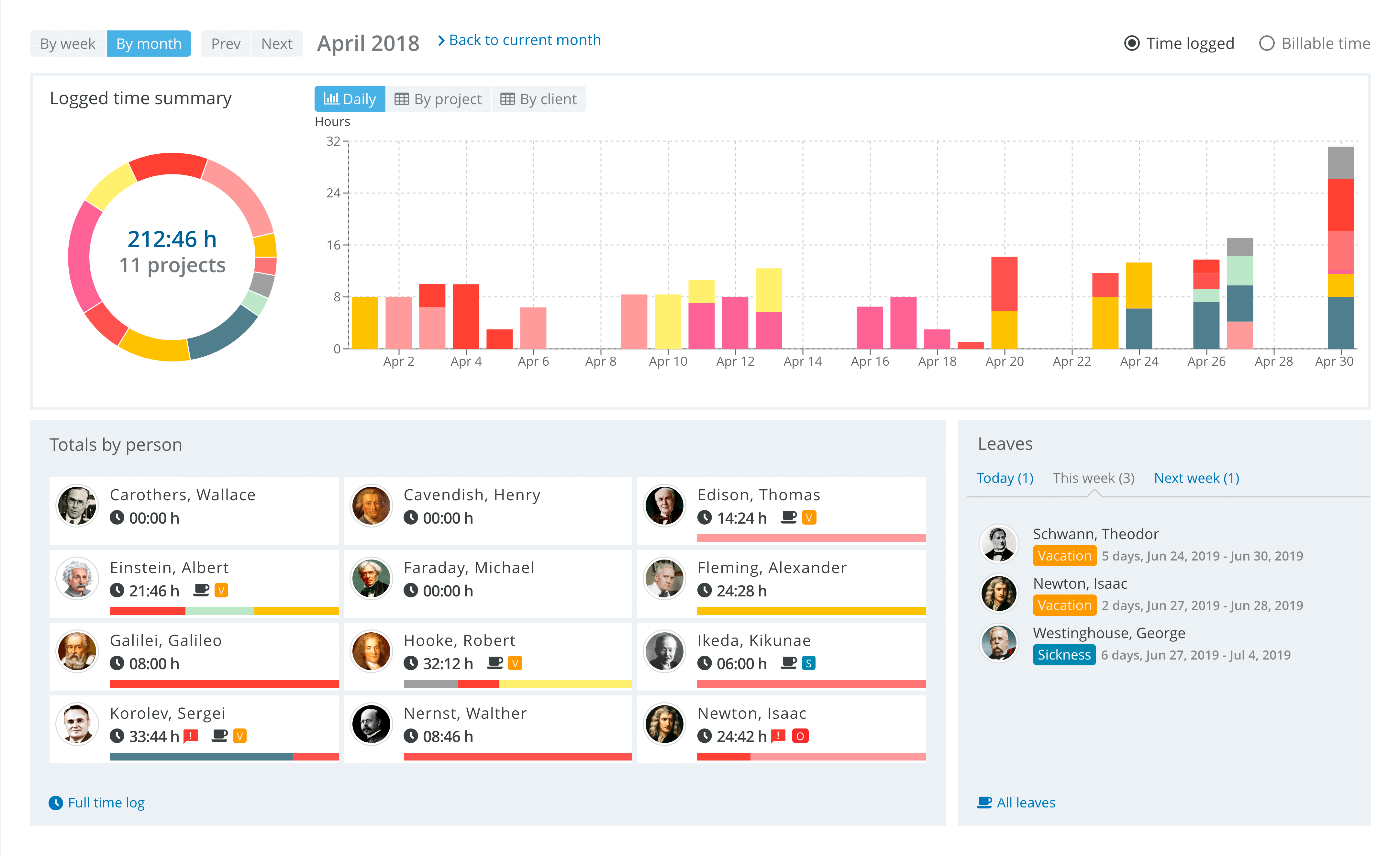Click the clock icon beside Full time log
Viewport: 1400px width, 855px height.
tap(56, 803)
